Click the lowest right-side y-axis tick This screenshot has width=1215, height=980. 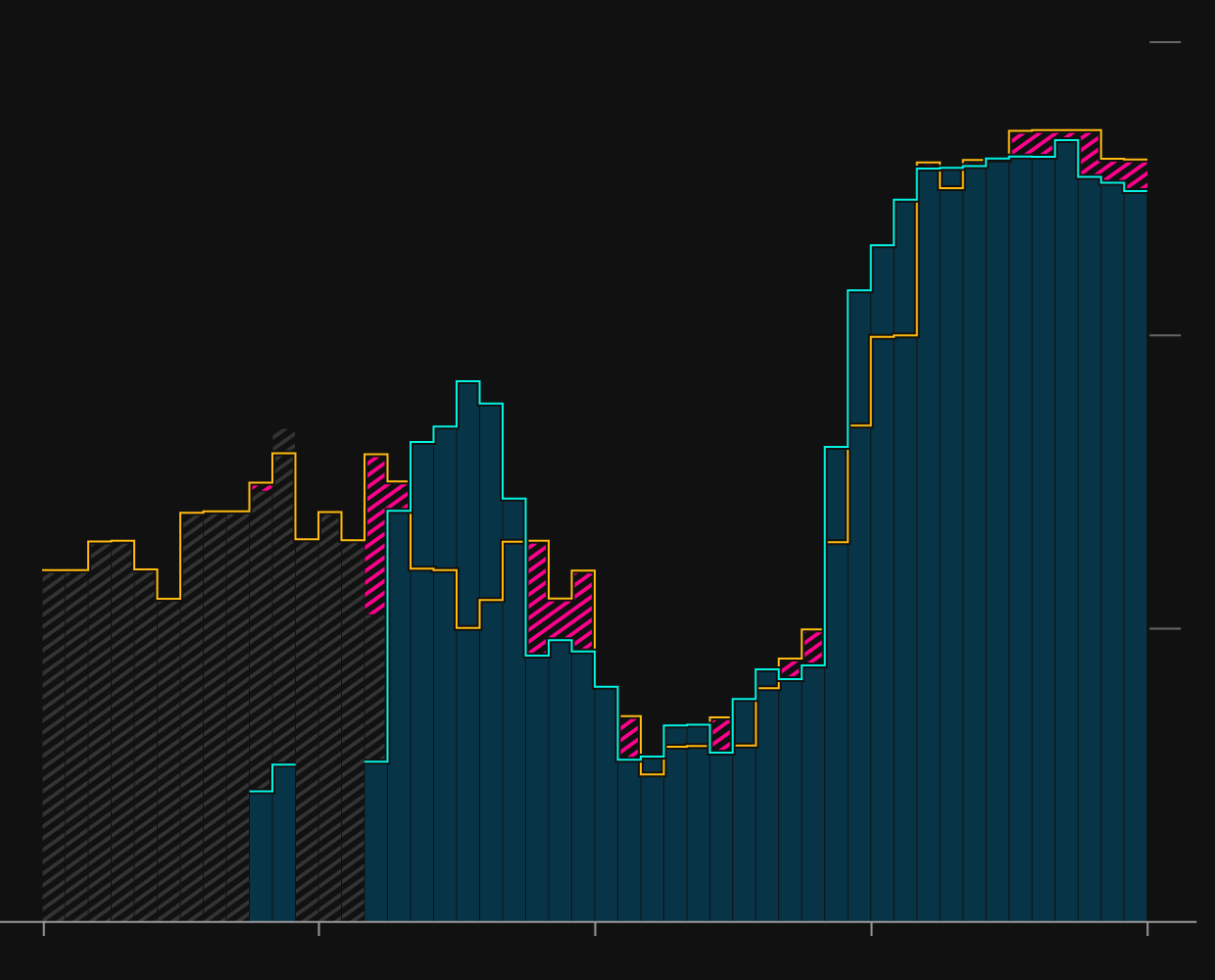(x=1165, y=628)
